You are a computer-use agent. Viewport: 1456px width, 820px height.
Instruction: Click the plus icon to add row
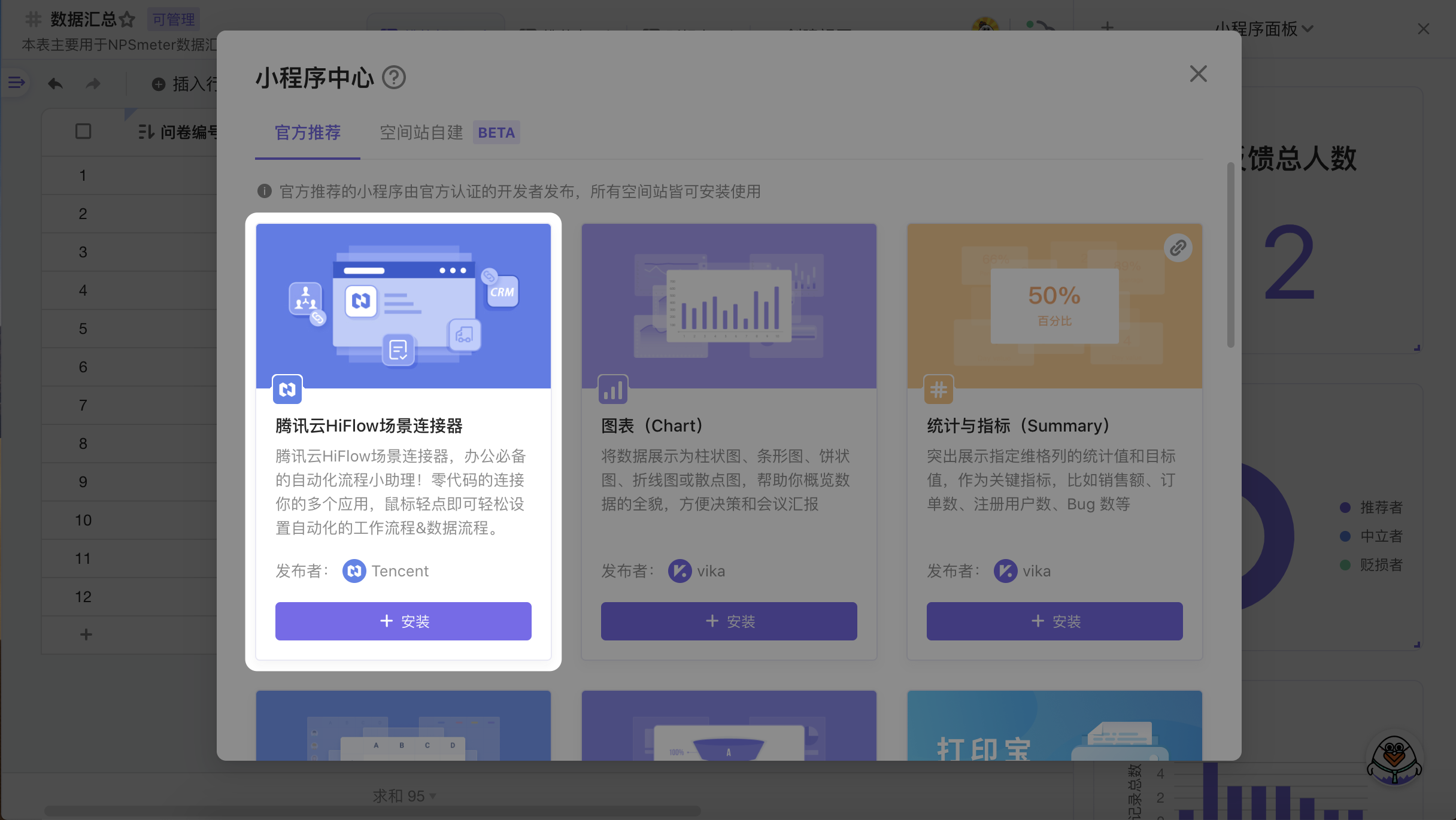[x=86, y=634]
